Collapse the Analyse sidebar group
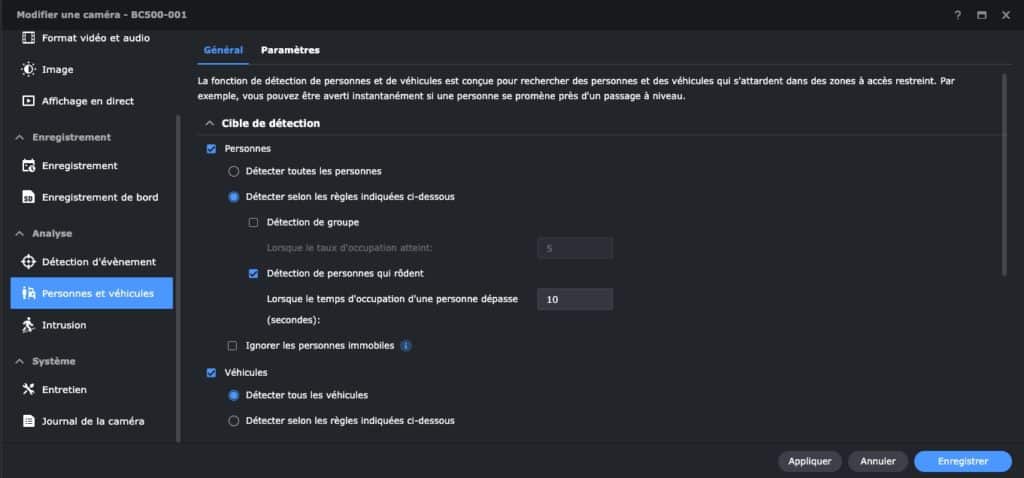 (20, 234)
